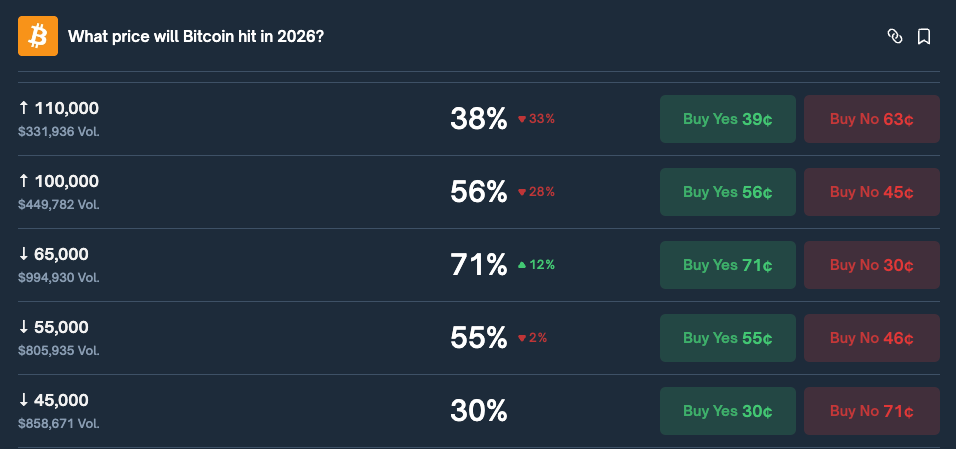Bookmark this Bitcoin market
The width and height of the screenshot is (956, 449).
(x=924, y=37)
